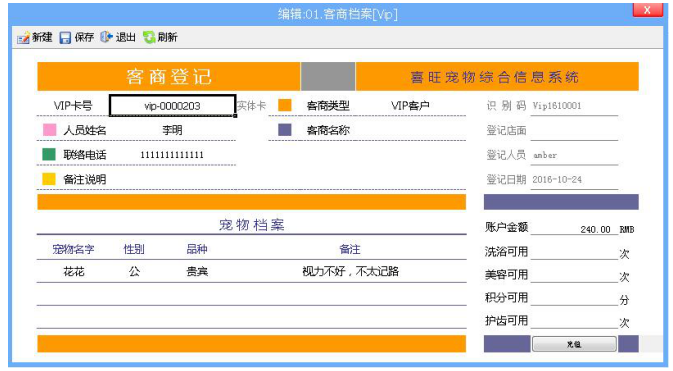Click the 积分可用 points field
Viewport: 673px width, 371px height.
click(574, 298)
